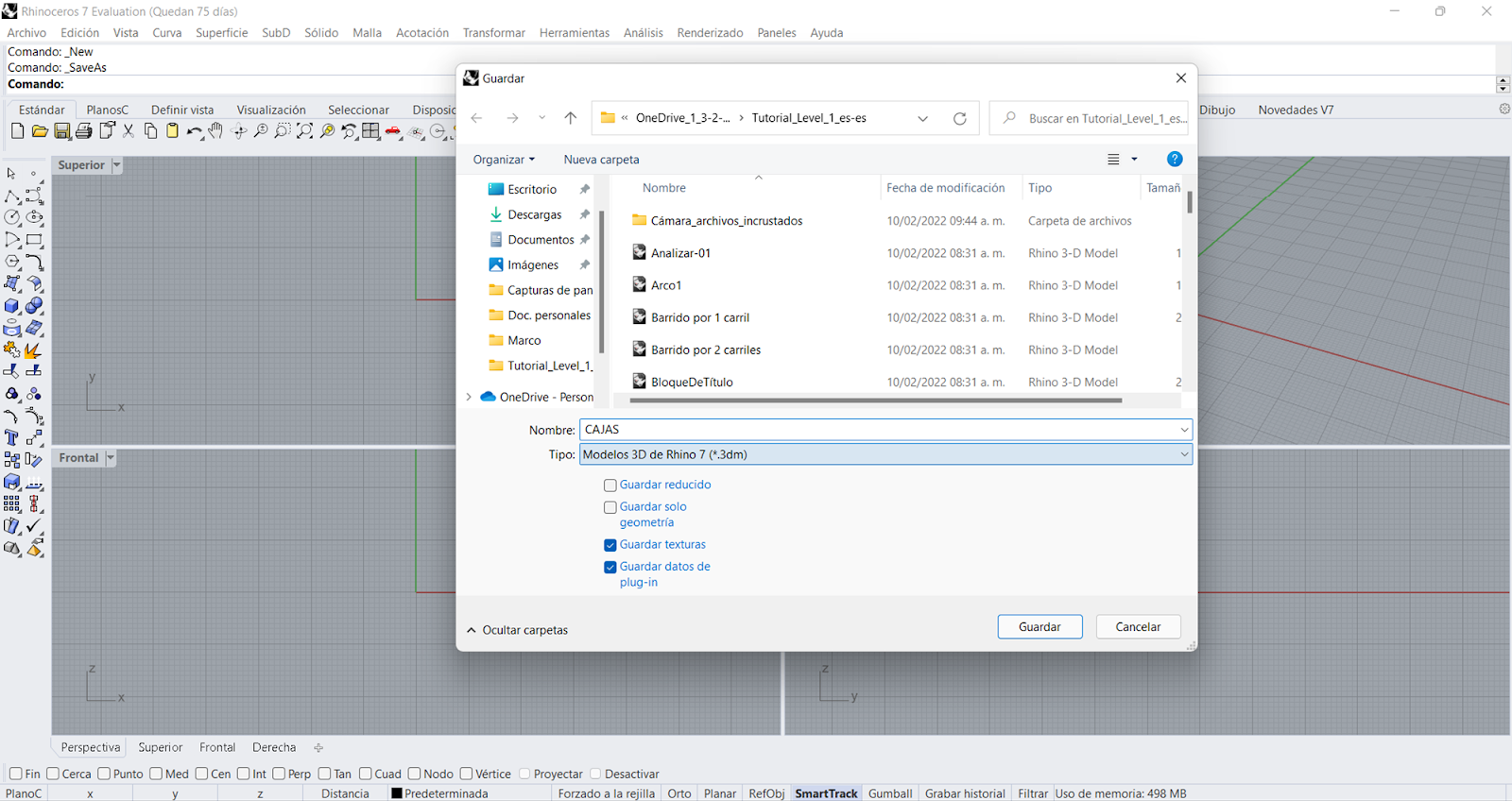Click the Zoom dynamic magnifier icon
Screen dimensions: 1512x801
[x=261, y=131]
